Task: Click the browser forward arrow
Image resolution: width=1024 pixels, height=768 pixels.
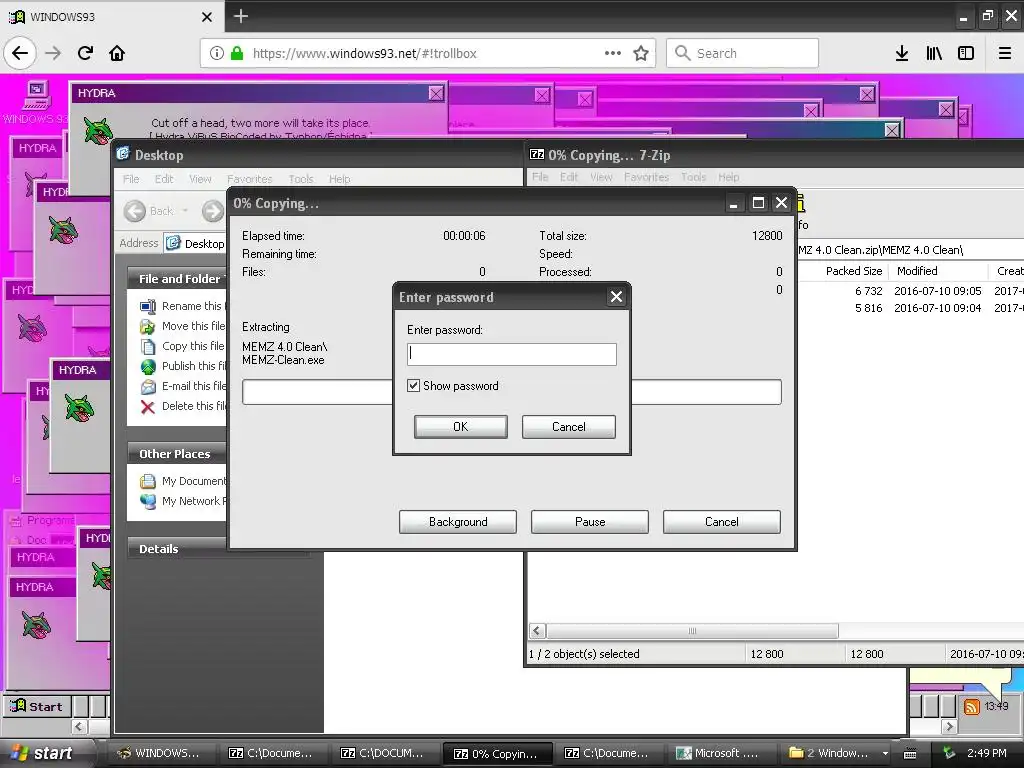Action: (53, 53)
